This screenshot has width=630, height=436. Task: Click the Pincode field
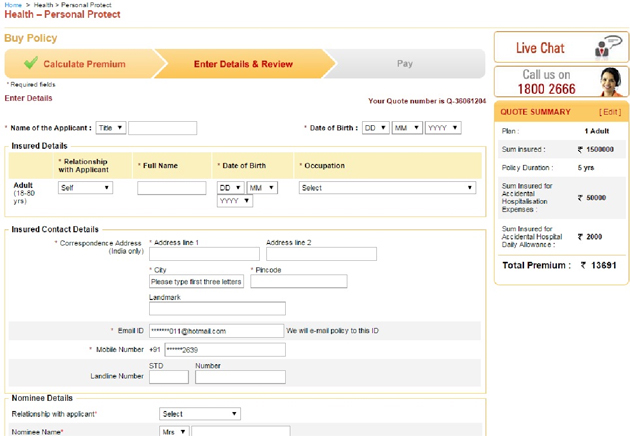tap(299, 281)
